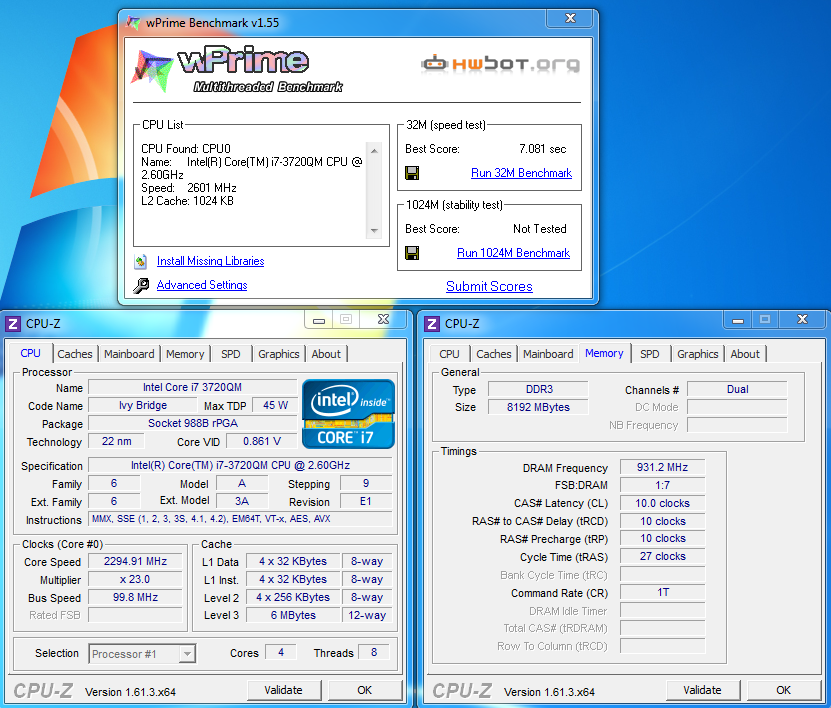Run the 1024M Benchmark
831x708 pixels.
click(x=514, y=253)
